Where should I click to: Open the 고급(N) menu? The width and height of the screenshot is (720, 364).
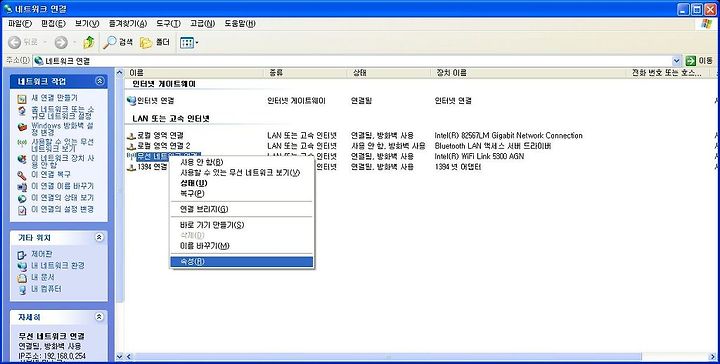tap(202, 23)
